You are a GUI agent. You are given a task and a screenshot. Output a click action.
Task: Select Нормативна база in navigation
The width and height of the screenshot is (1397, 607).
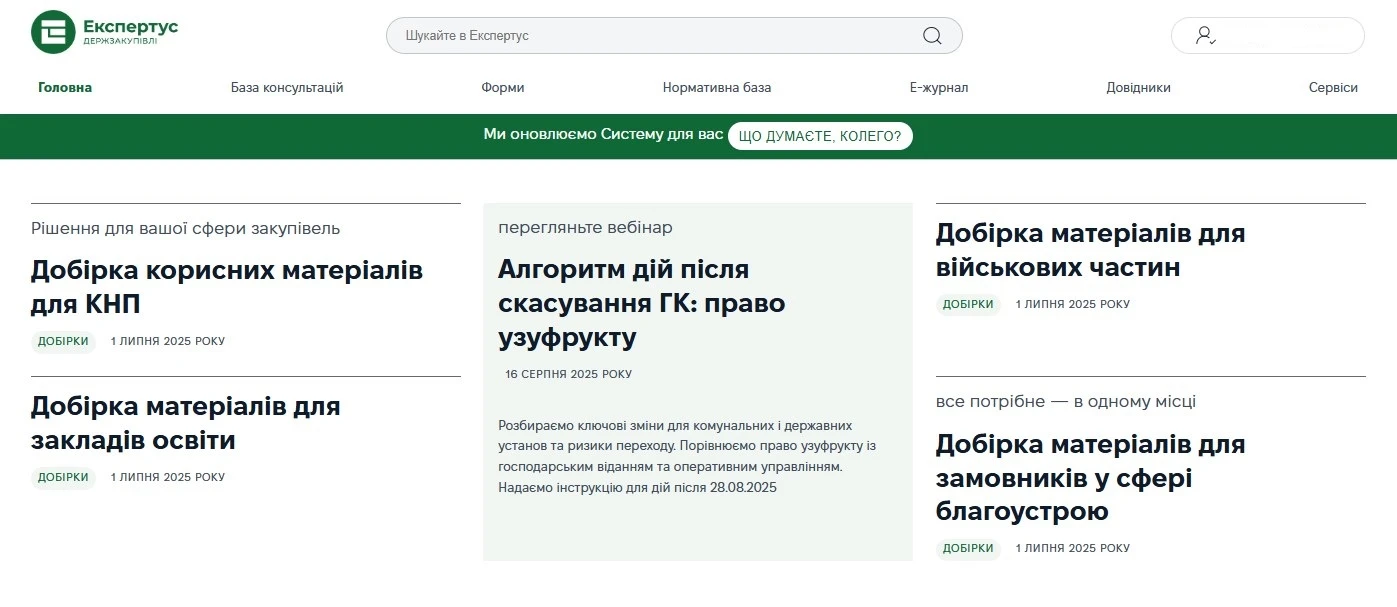pos(717,88)
